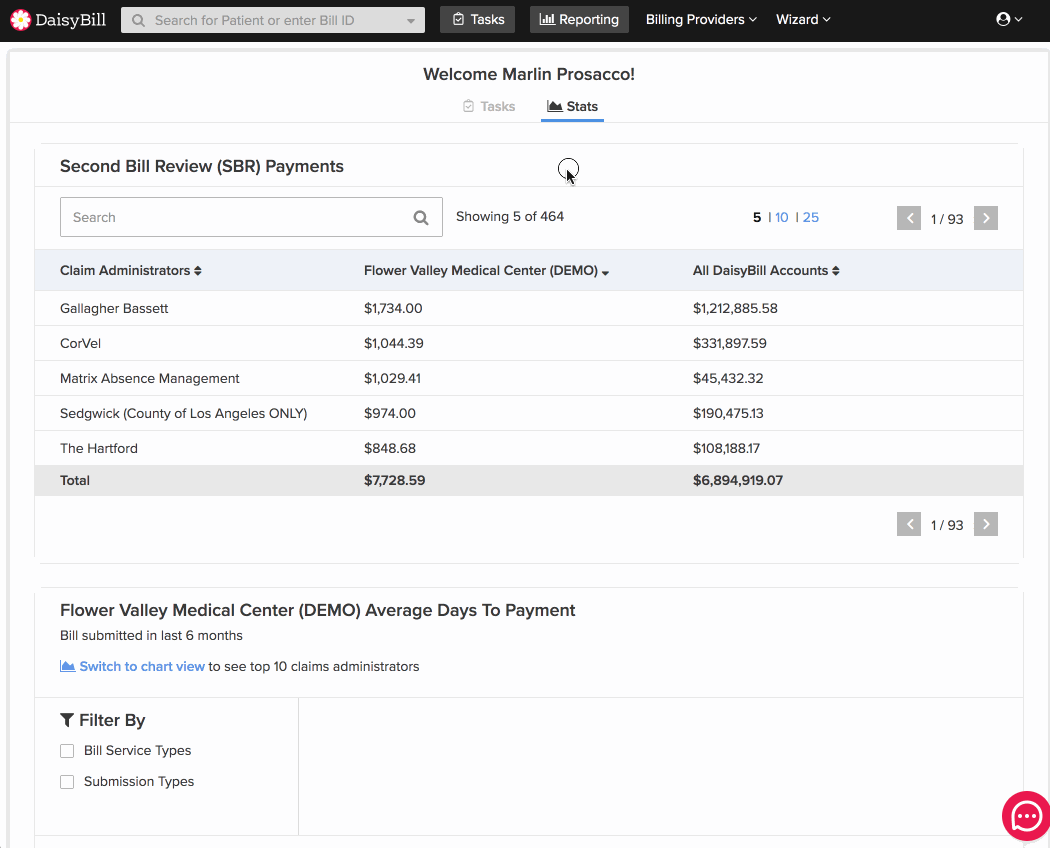Open the Tasks page from navbar
Image resolution: width=1050 pixels, height=848 pixels.
(x=477, y=19)
